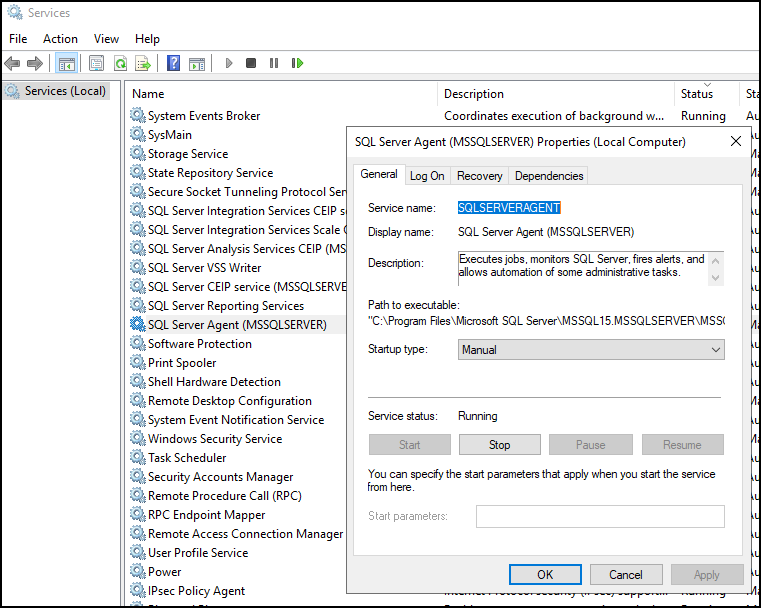Click the Forward arrow toolbar icon
Screen dimensions: 761x608
coord(35,63)
